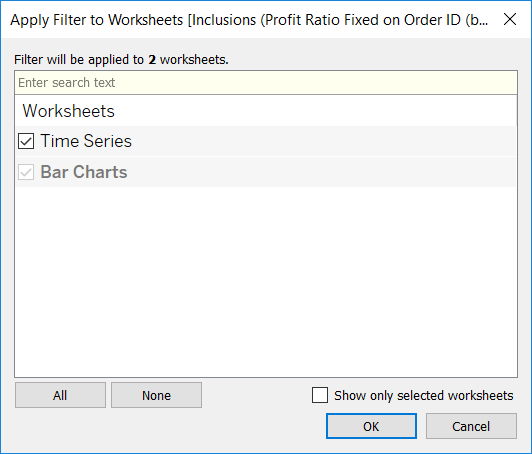
Task: Cancel the filter dialog
Action: [x=471, y=426]
